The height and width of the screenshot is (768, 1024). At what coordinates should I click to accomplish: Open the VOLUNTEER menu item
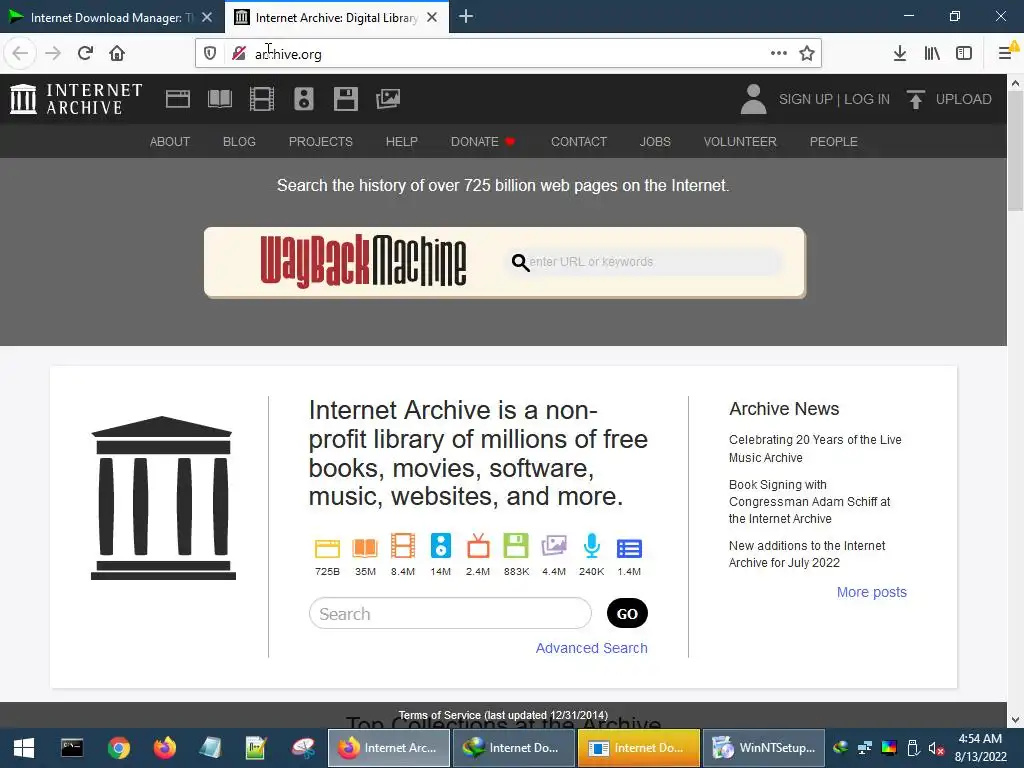pyautogui.click(x=740, y=142)
